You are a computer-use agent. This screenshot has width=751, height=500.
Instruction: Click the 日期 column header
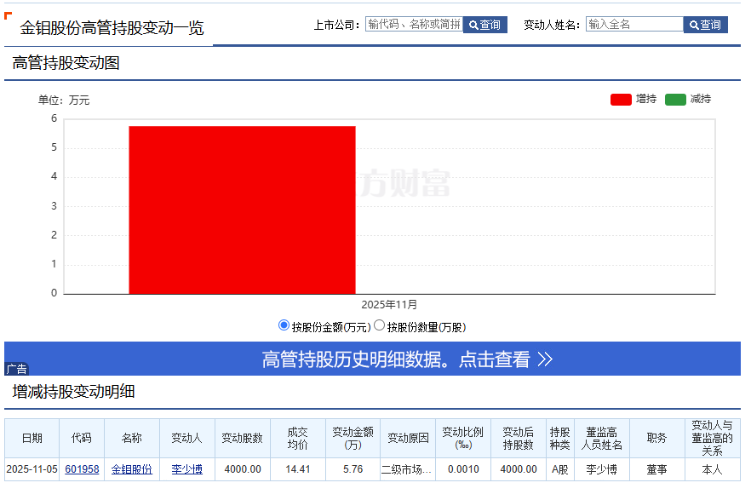coord(32,438)
